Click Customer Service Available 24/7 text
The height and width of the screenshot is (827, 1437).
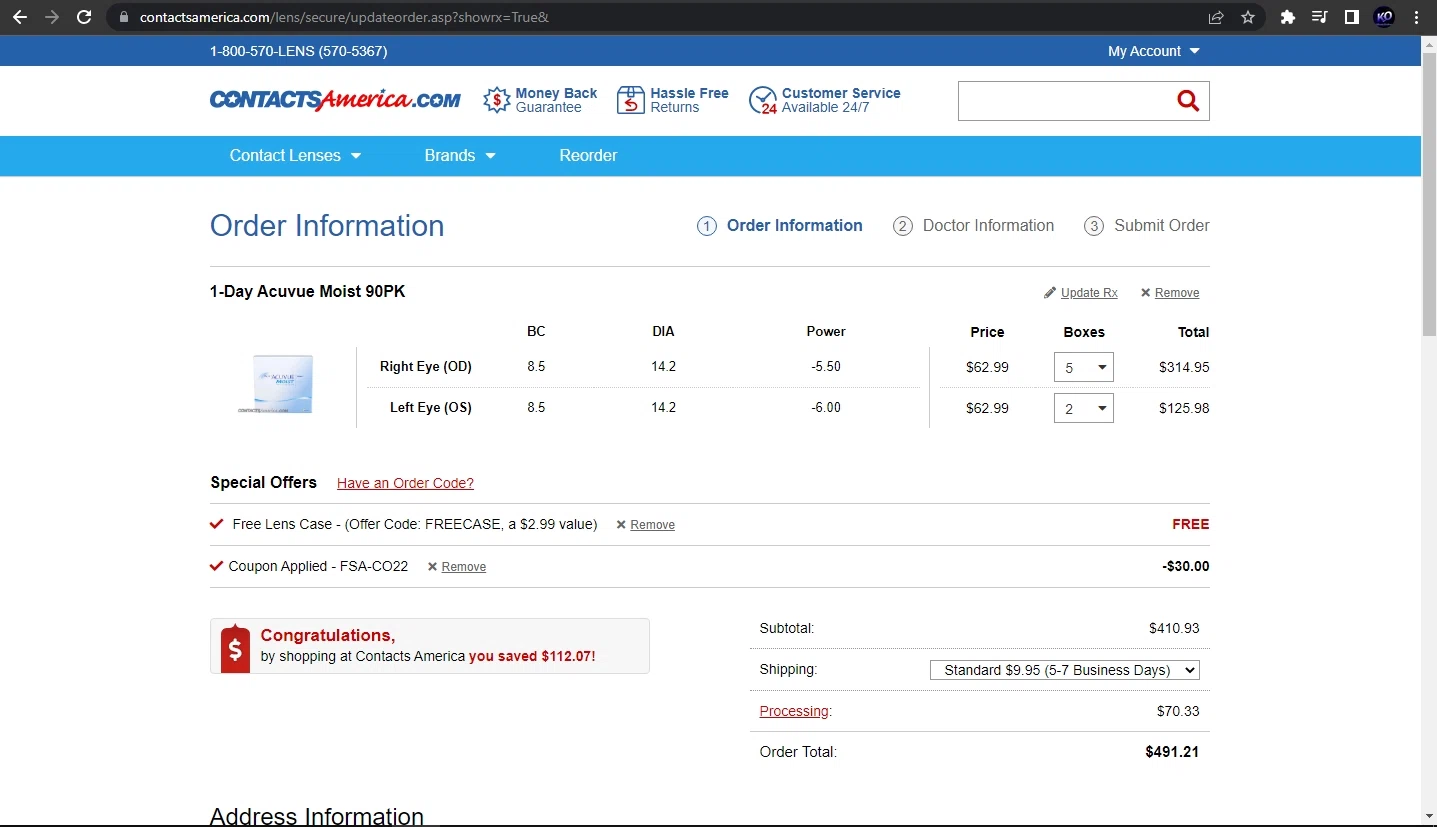click(x=841, y=100)
